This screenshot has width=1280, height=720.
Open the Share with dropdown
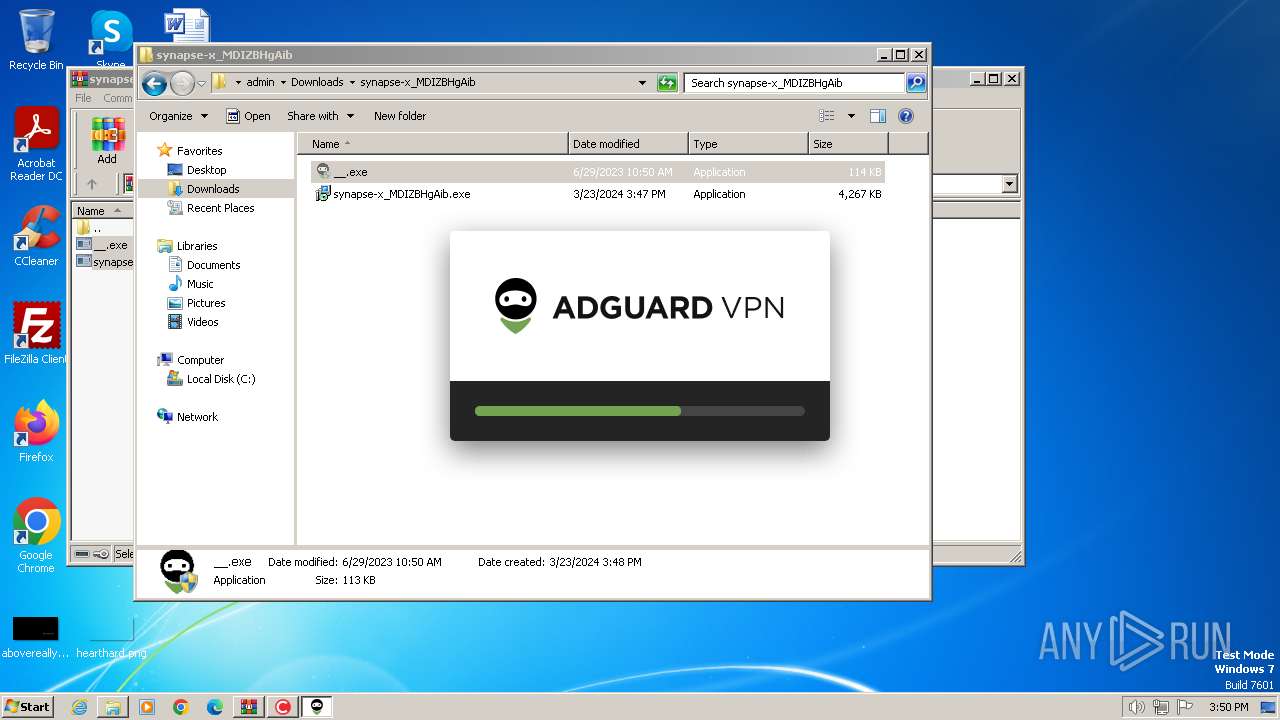click(x=320, y=116)
